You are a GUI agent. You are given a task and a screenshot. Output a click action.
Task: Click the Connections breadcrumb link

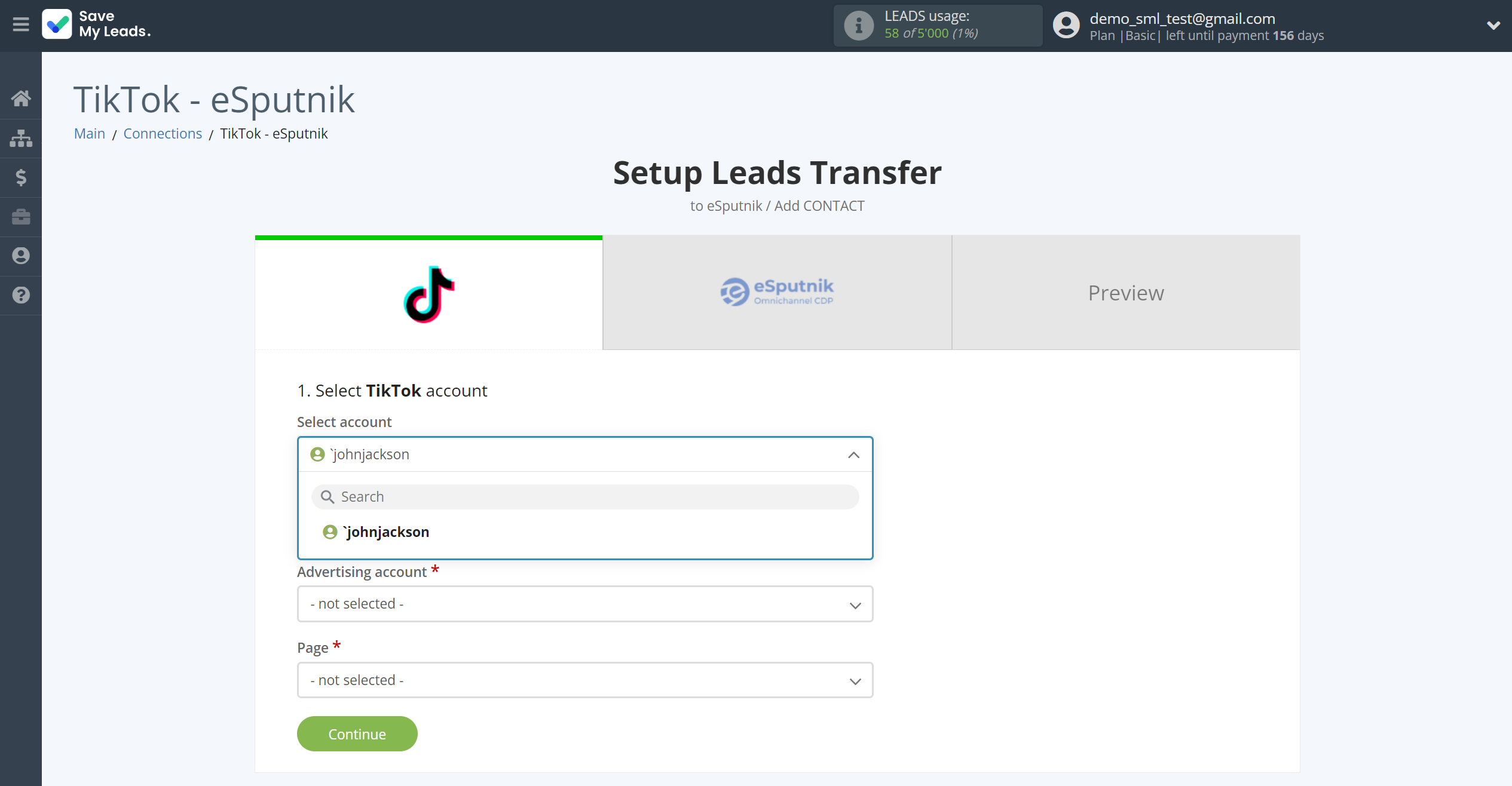pyautogui.click(x=162, y=133)
